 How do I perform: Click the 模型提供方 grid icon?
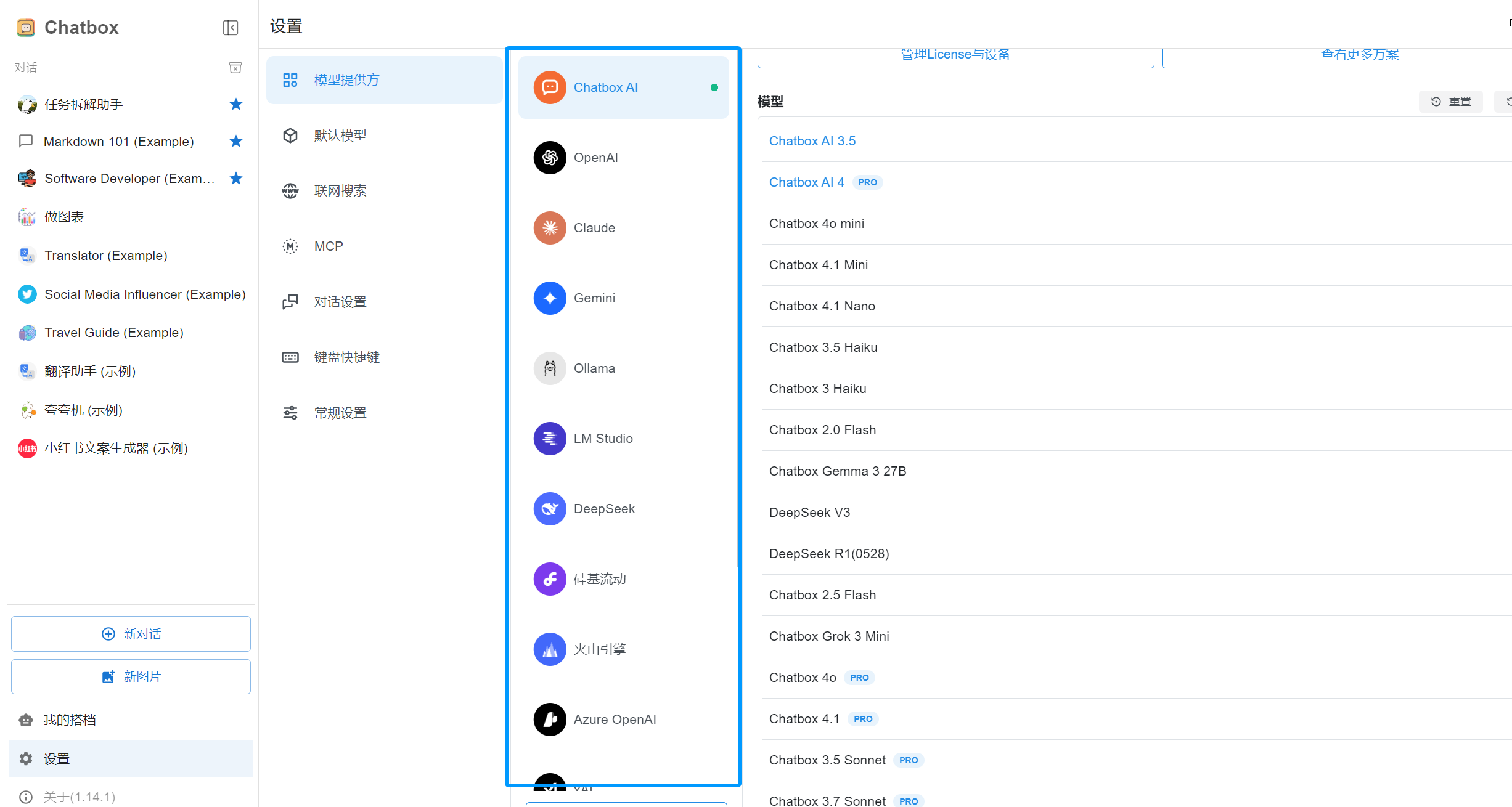290,80
